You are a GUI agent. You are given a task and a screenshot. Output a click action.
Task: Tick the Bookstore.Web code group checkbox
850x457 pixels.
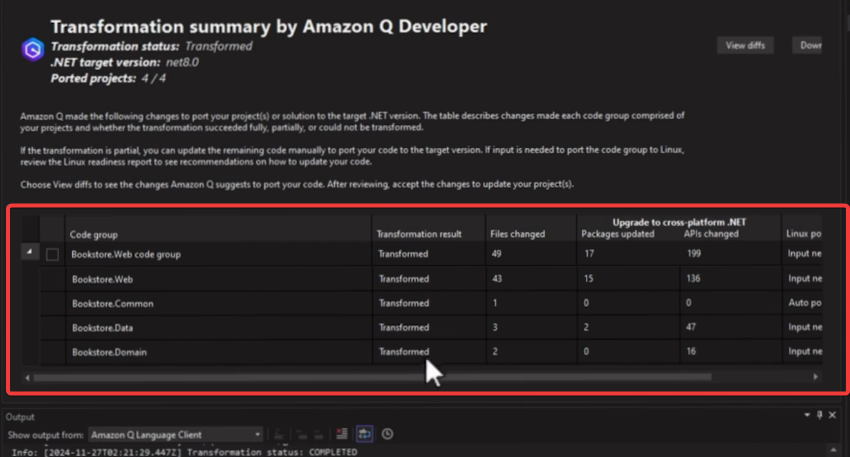pos(52,254)
